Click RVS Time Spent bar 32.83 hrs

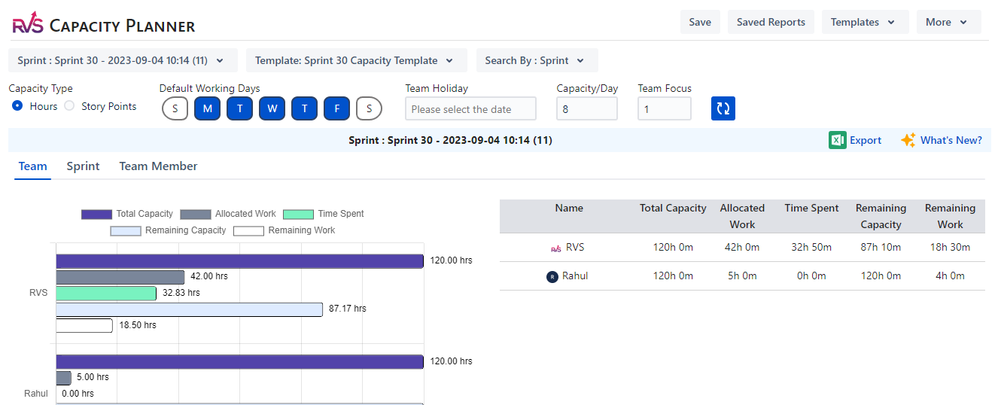106,294
